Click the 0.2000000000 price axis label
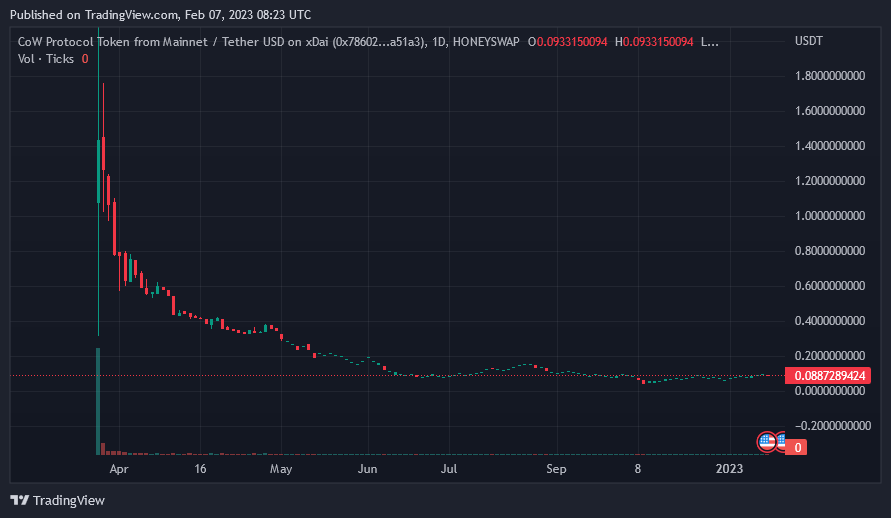This screenshot has height=518, width=891. pyautogui.click(x=830, y=356)
